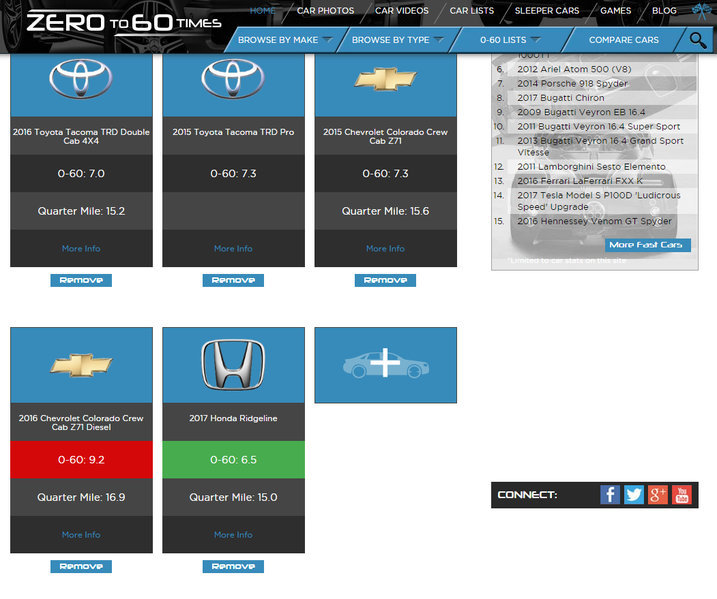
Task: Remove the 2015 Toyota Tacoma TRD Pro
Action: (233, 280)
